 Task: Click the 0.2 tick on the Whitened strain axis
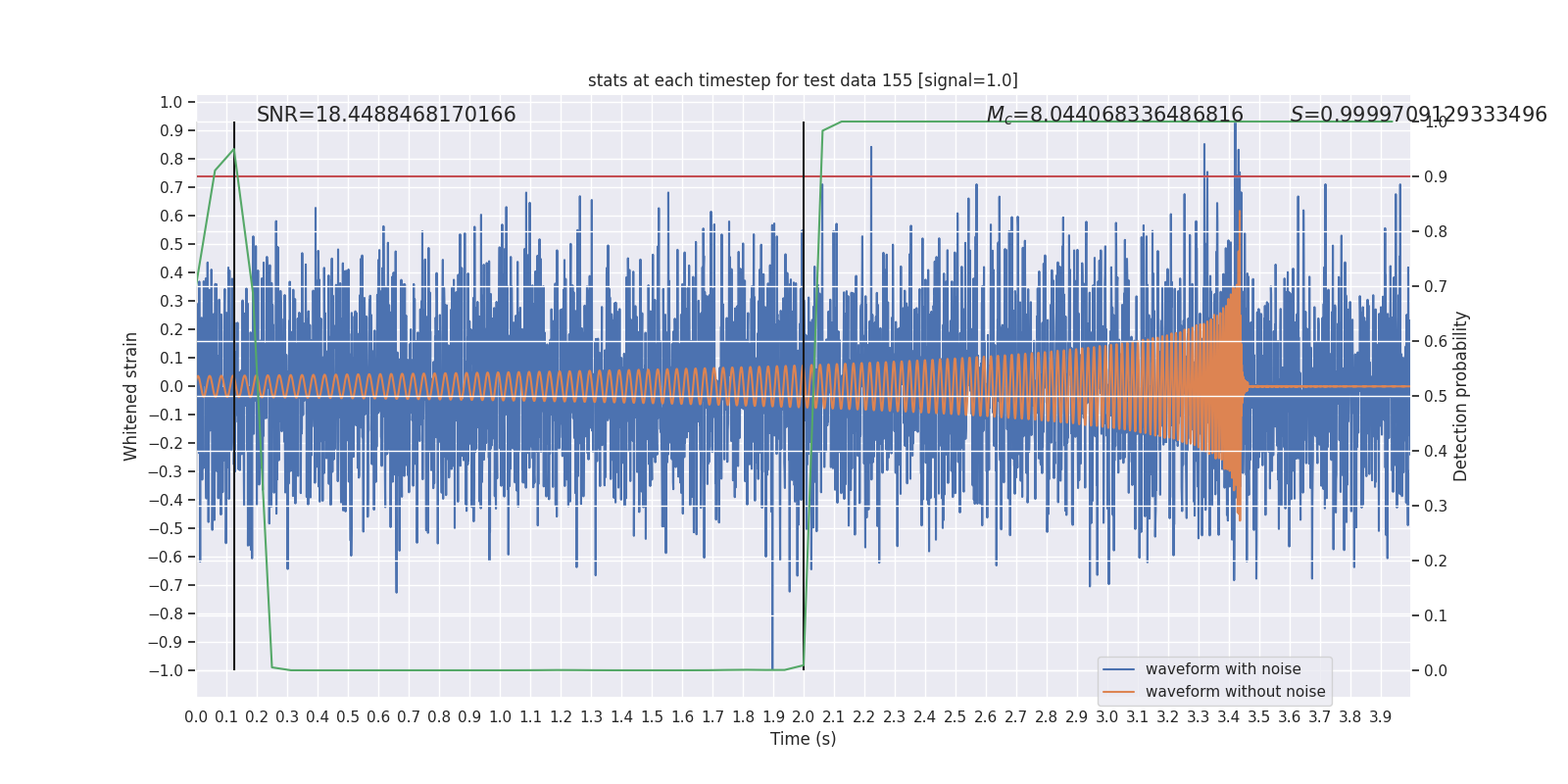[x=171, y=329]
